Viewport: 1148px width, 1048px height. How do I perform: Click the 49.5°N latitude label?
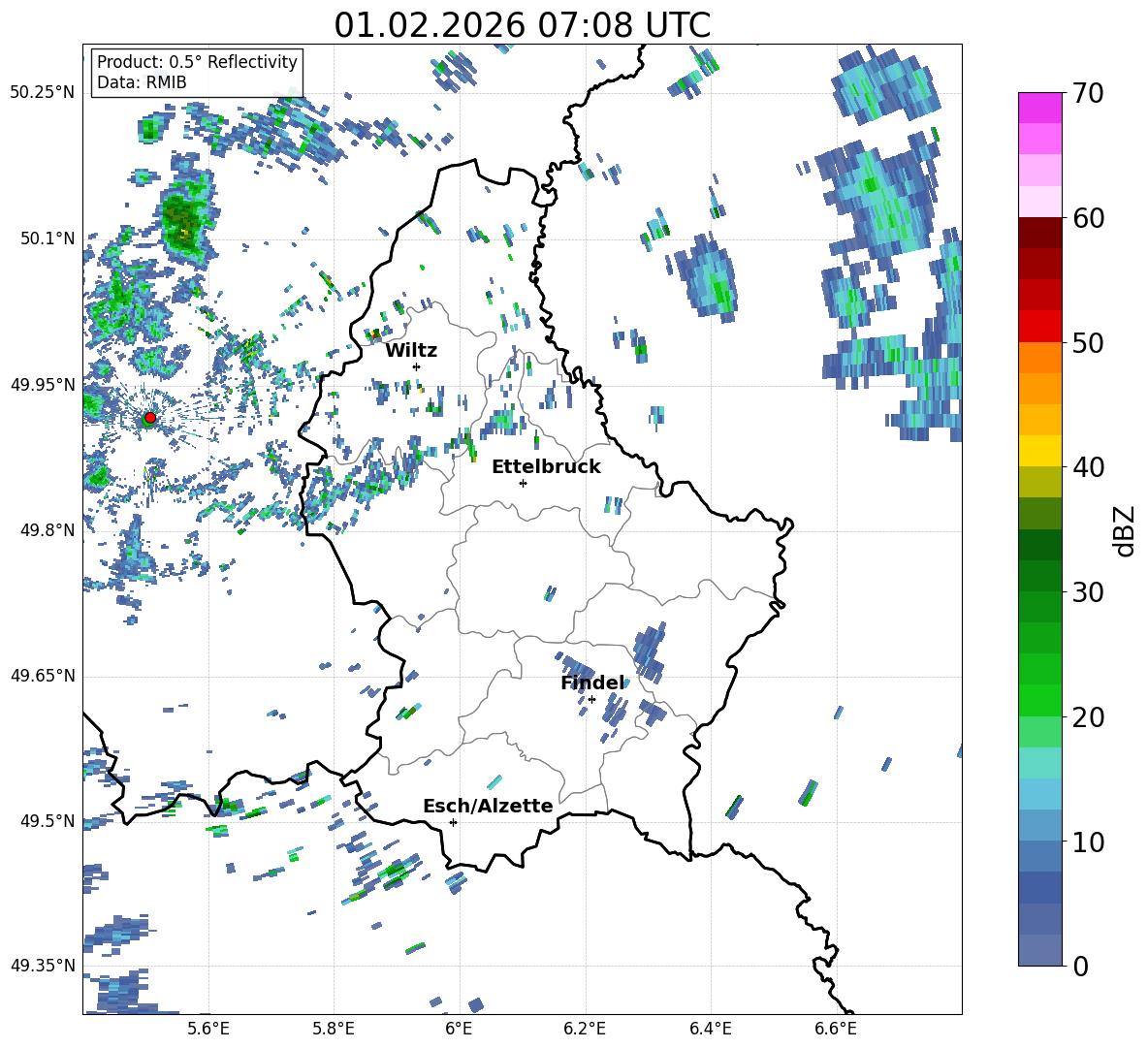(48, 821)
